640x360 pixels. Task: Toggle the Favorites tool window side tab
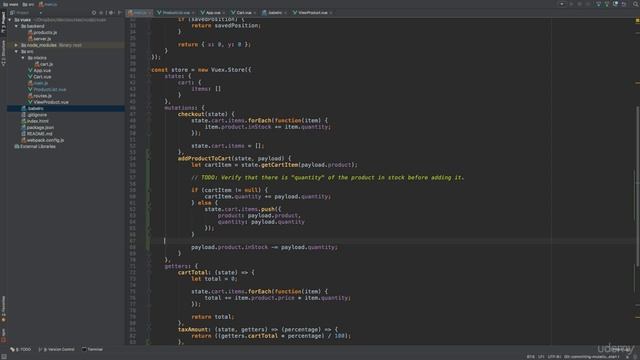coord(3,309)
